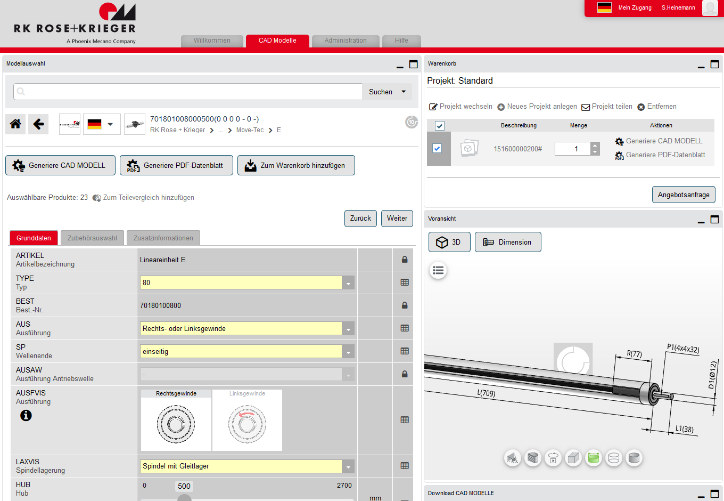Open the RK Rose+Krieger catalog thumbnail
Screen dimensions: 724x501
[70, 124]
